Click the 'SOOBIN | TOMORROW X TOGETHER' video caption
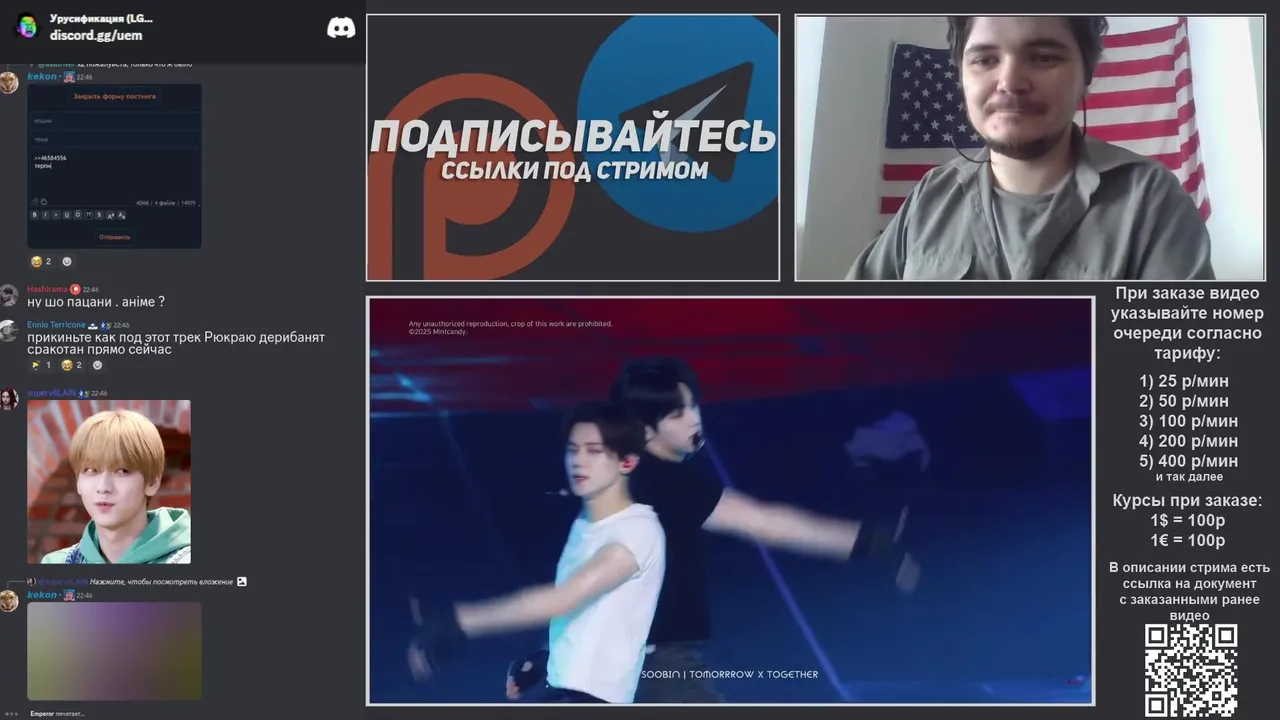Viewport: 1280px width, 720px height. pos(729,674)
